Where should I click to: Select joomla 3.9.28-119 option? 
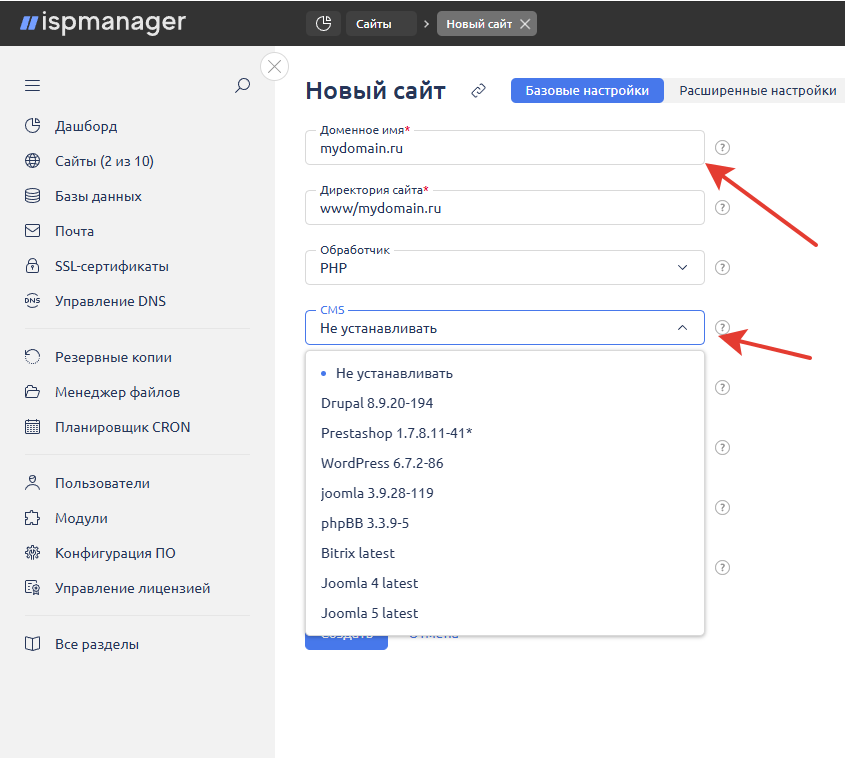click(x=505, y=493)
